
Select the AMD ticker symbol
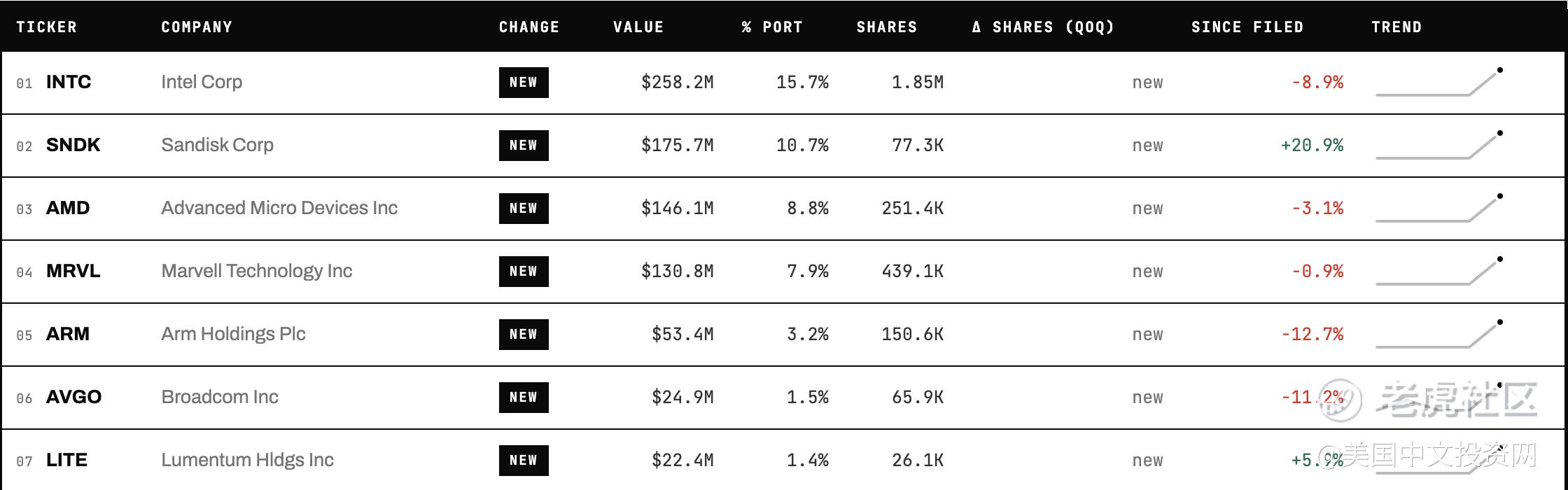[x=68, y=208]
